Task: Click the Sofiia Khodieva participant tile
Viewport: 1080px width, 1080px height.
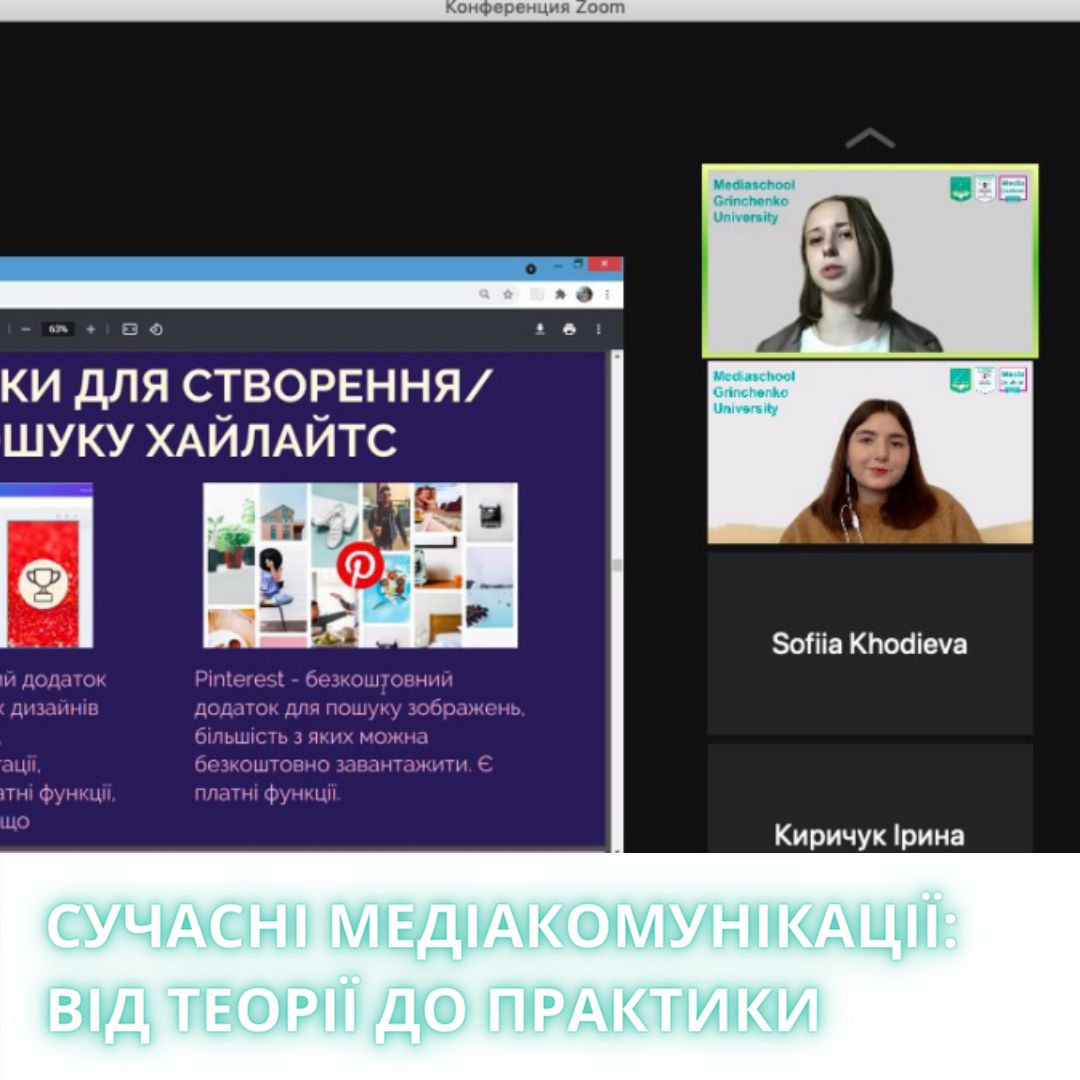Action: 870,644
